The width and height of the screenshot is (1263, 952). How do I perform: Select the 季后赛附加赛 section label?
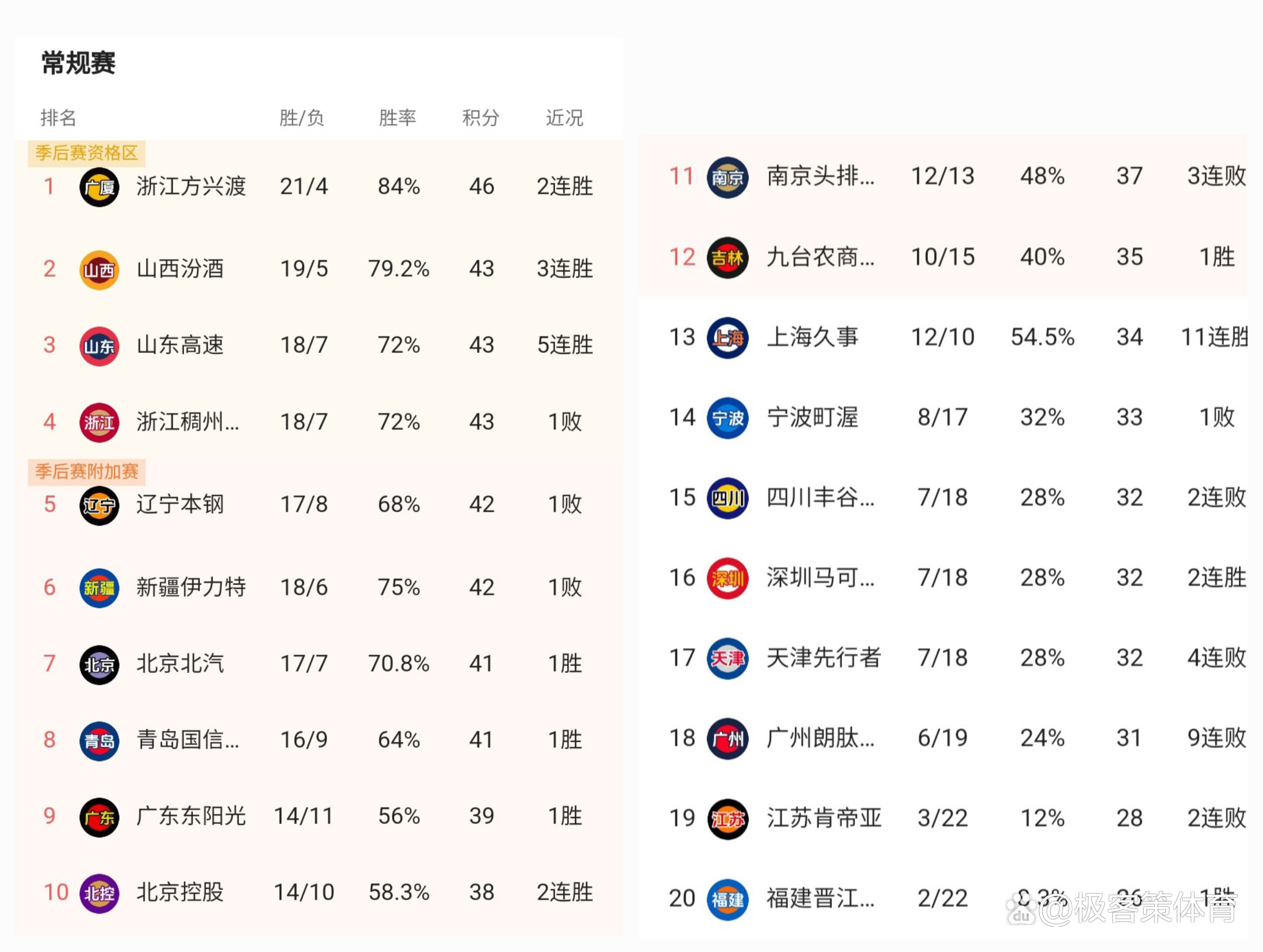coord(87,472)
